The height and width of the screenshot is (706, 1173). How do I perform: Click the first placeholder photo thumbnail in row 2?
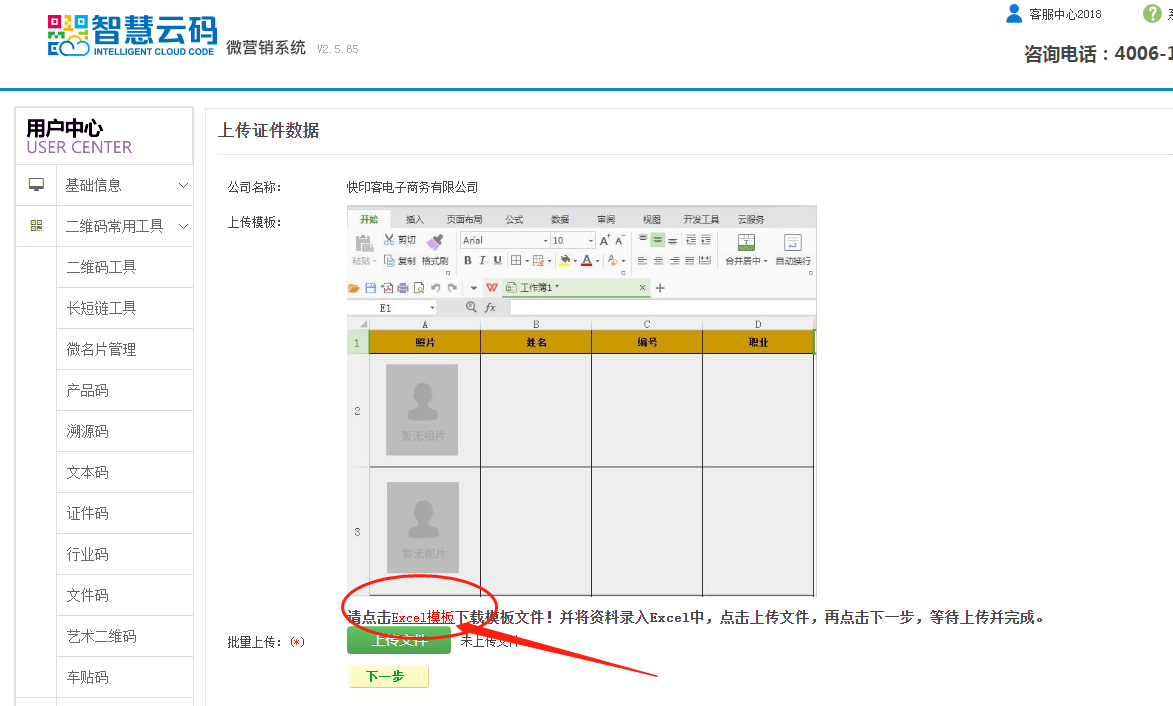coord(422,405)
